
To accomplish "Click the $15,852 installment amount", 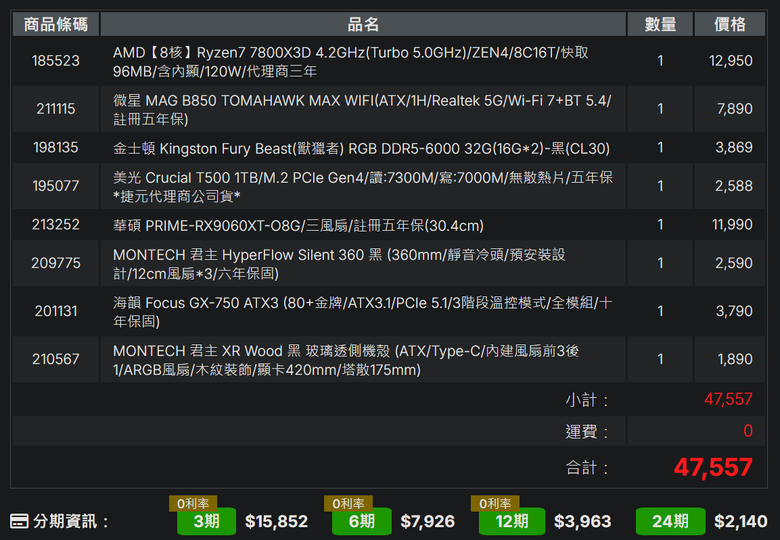I will click(276, 521).
